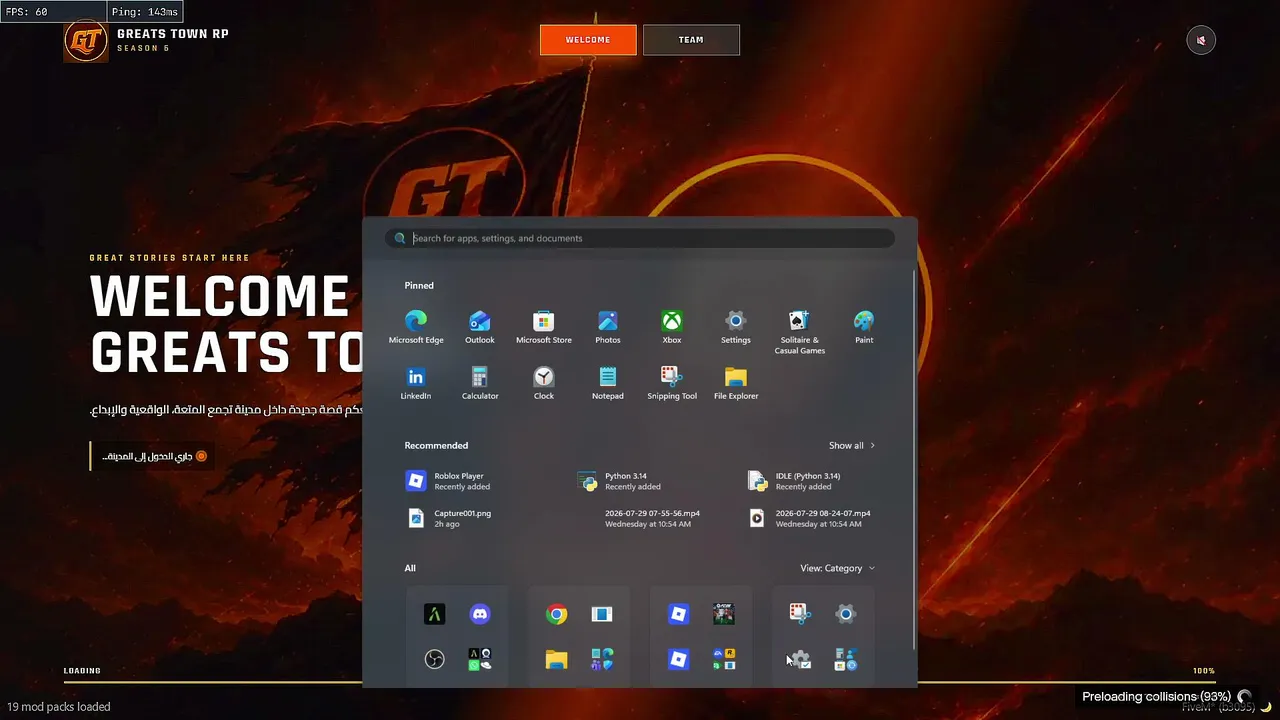The height and width of the screenshot is (720, 1280).
Task: Open the green A app in All categories
Action: [434, 614]
